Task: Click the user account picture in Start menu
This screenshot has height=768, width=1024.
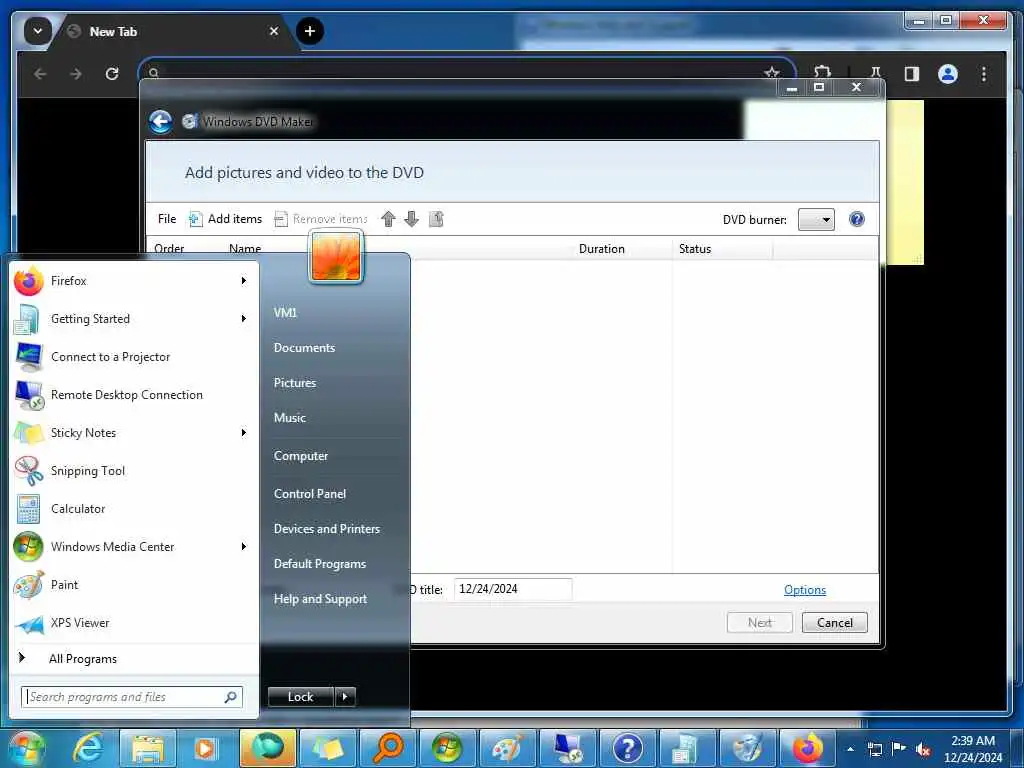Action: pos(336,257)
